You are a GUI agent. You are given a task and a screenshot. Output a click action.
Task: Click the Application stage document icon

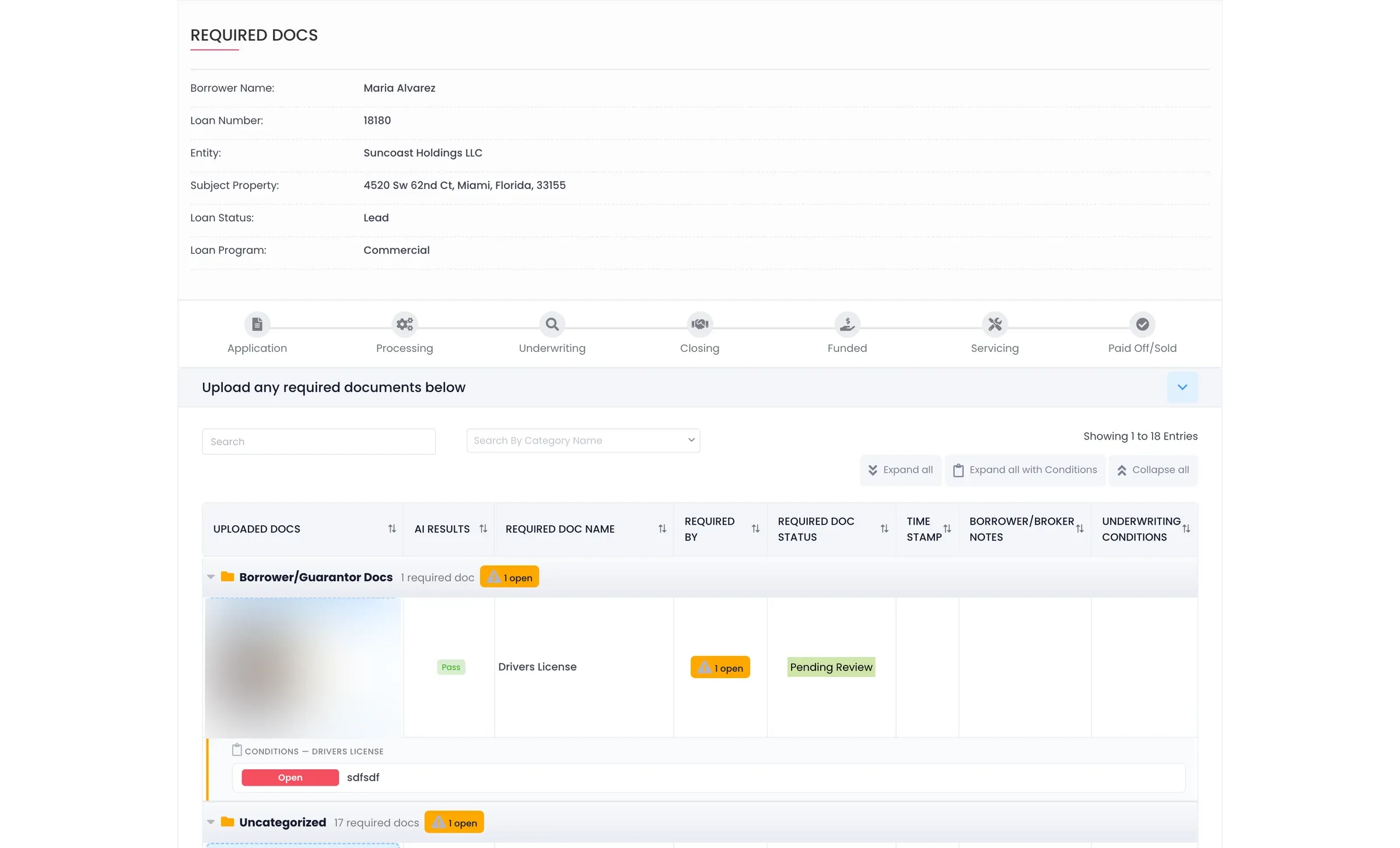(257, 324)
